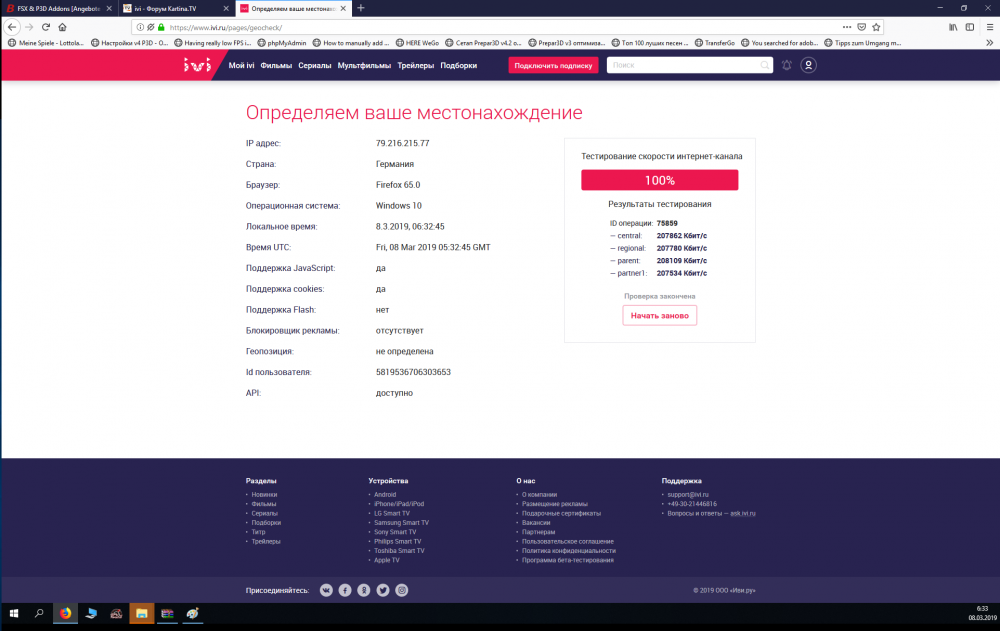The height and width of the screenshot is (631, 1000).
Task: Click the VK icon in the footer
Action: 326,590
